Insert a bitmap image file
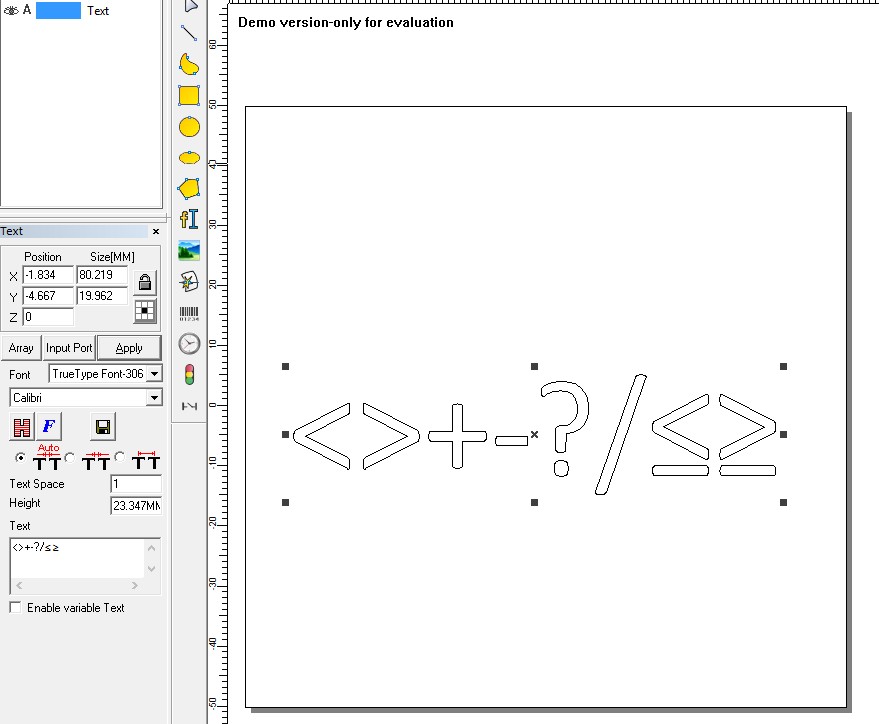 point(188,250)
